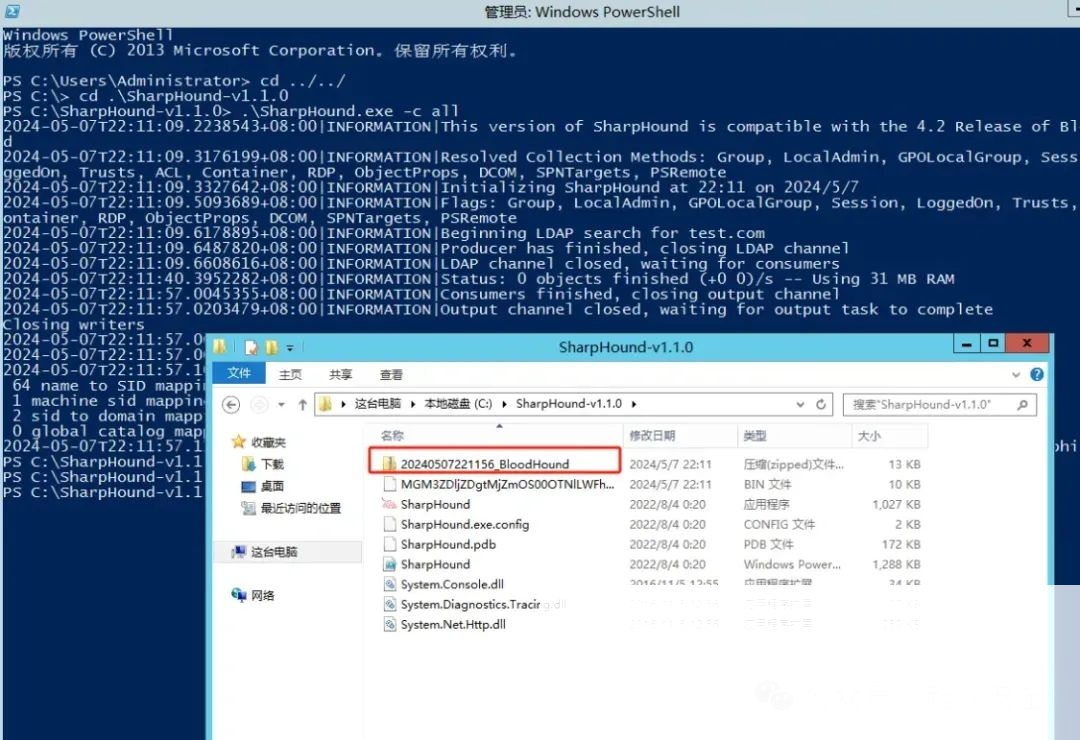Image resolution: width=1080 pixels, height=740 pixels.
Task: Expand arrow after 这台电脑 breadcrumb
Action: click(413, 404)
